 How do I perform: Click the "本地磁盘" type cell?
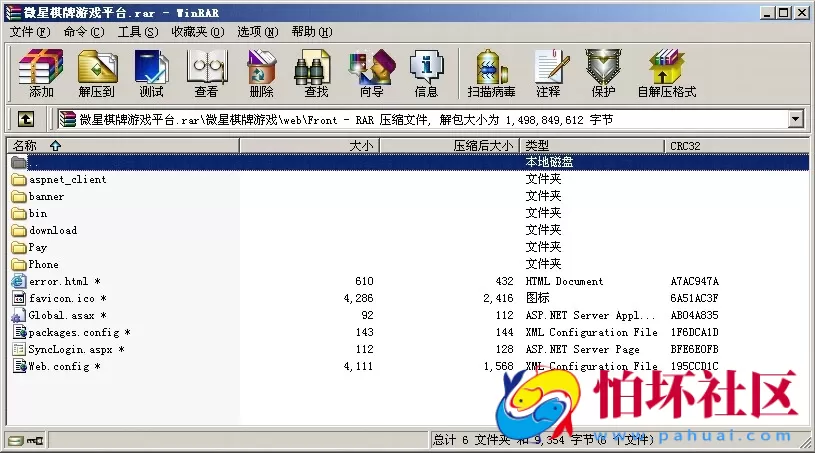click(549, 163)
